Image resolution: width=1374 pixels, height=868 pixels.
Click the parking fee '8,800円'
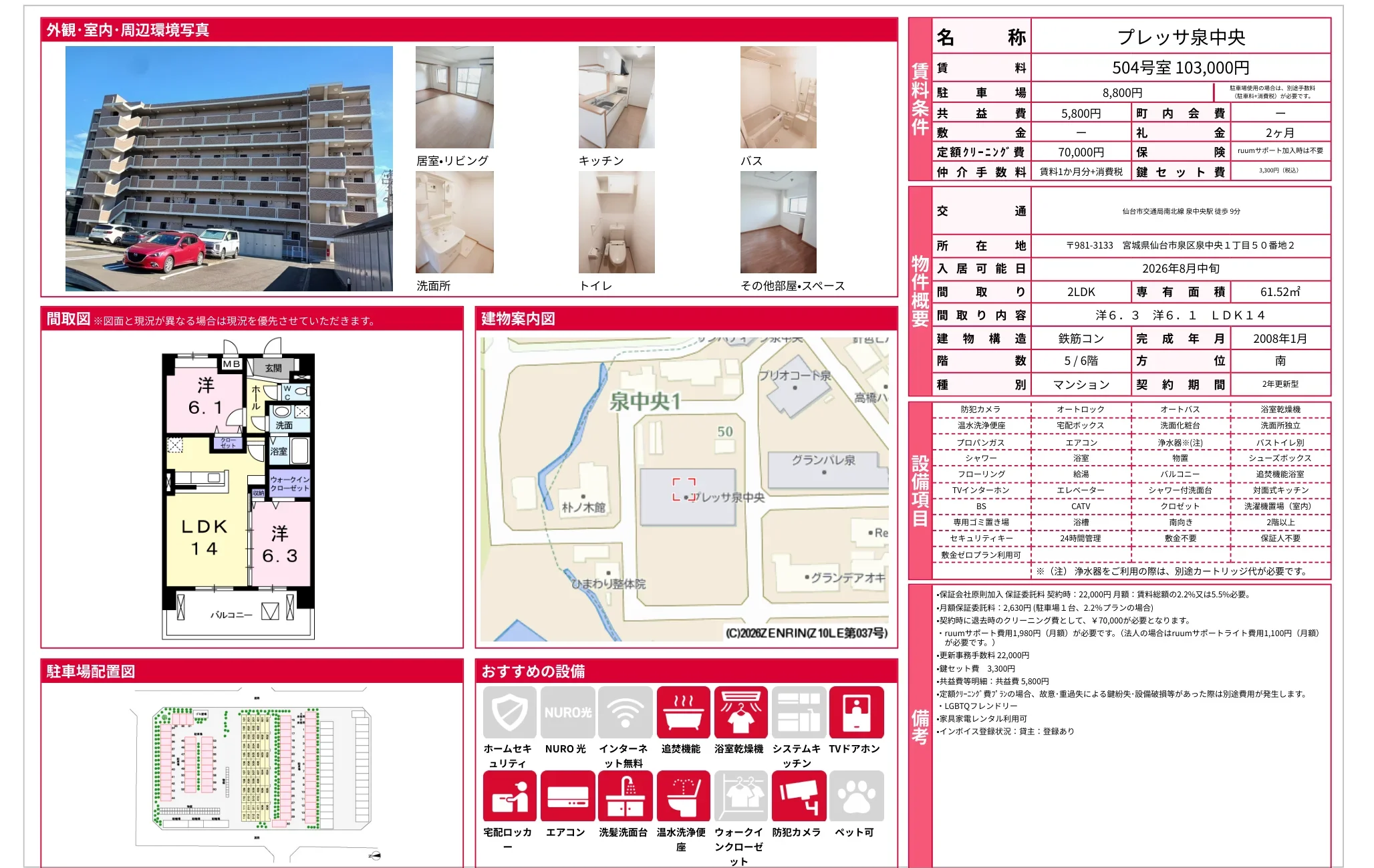click(x=1123, y=93)
